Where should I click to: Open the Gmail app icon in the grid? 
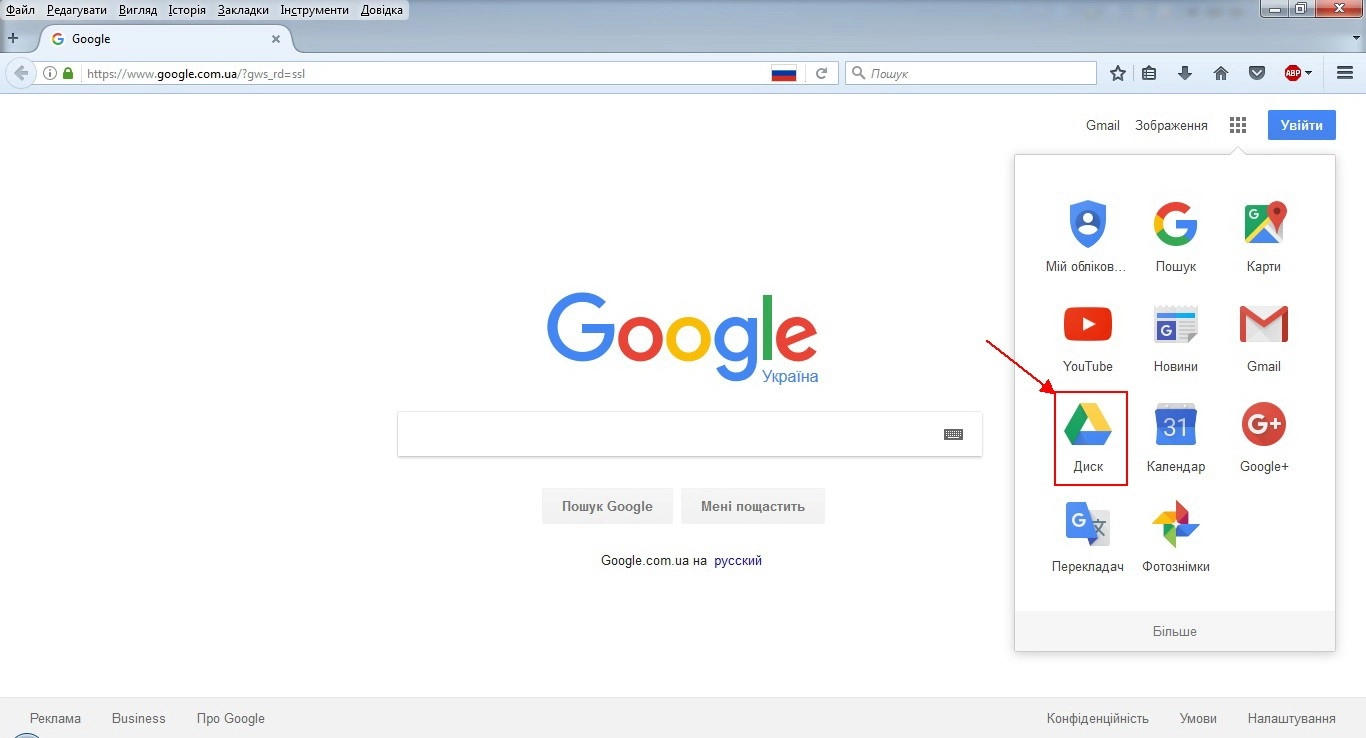(1264, 336)
